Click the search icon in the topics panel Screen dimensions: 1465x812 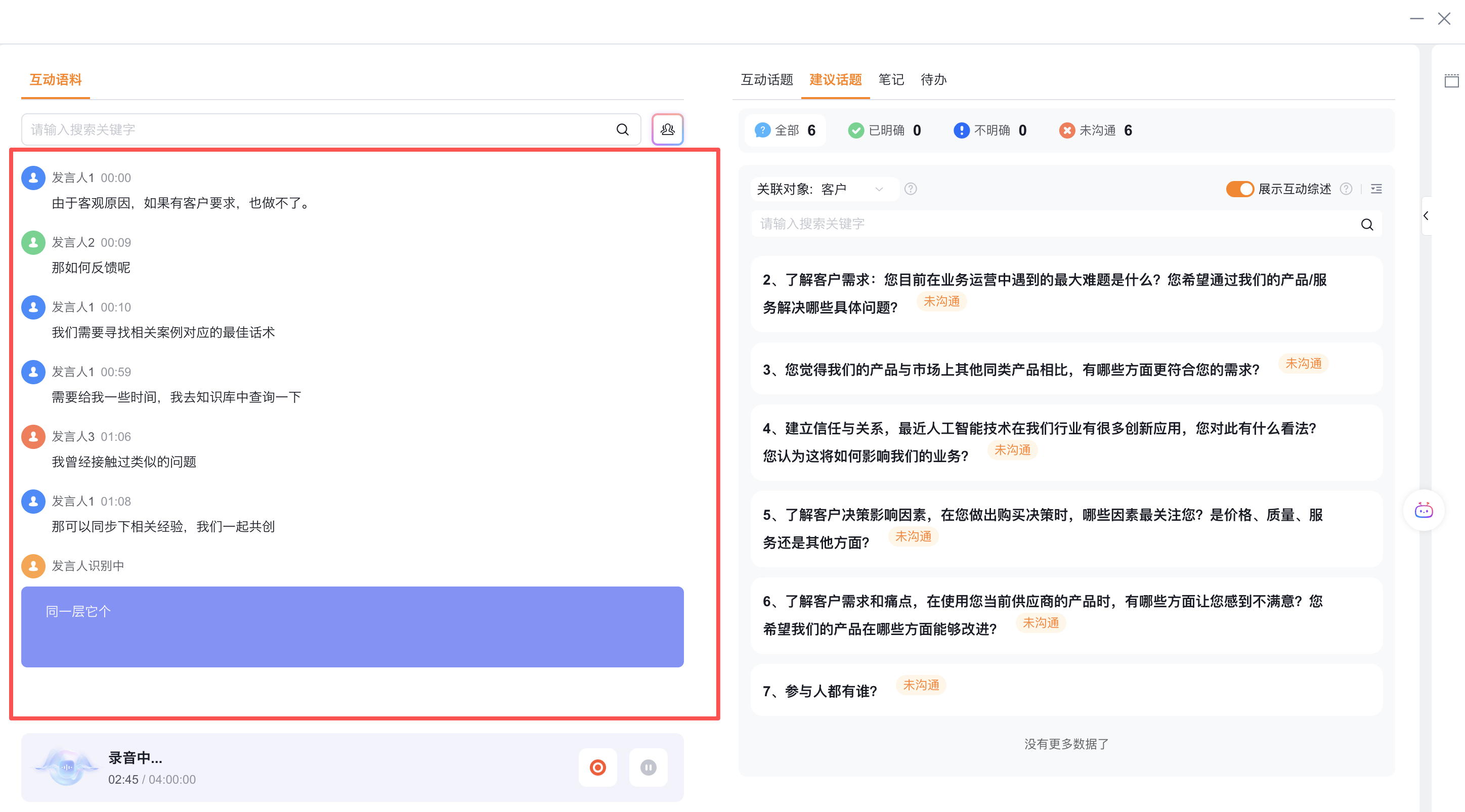(x=1367, y=224)
